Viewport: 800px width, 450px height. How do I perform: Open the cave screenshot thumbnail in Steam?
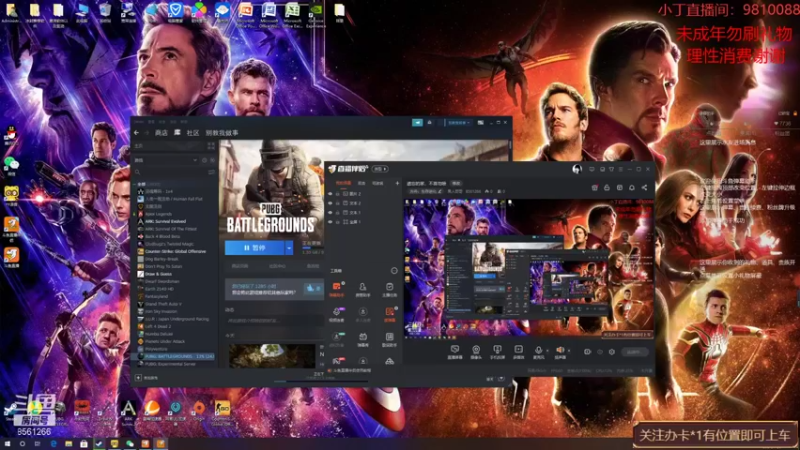(272, 356)
